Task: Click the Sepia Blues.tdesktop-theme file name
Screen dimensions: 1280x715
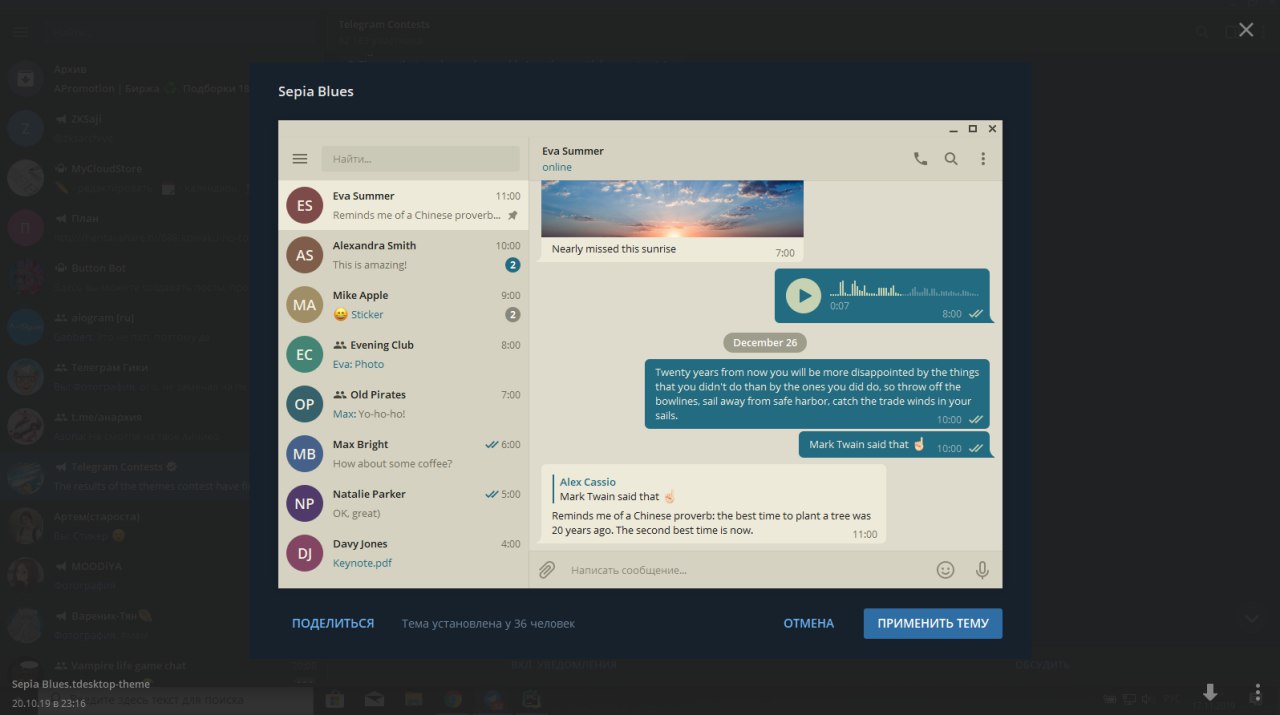Action: coord(81,684)
